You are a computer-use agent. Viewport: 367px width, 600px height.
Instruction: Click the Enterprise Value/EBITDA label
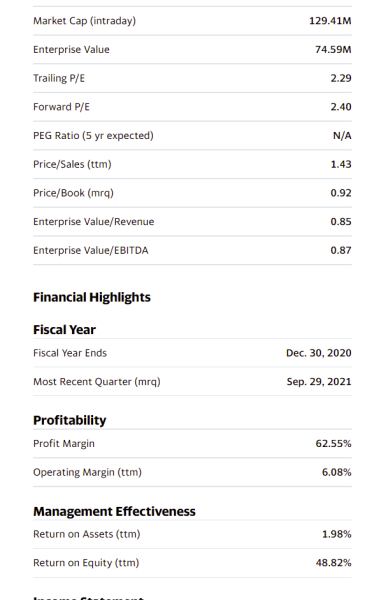coord(91,250)
